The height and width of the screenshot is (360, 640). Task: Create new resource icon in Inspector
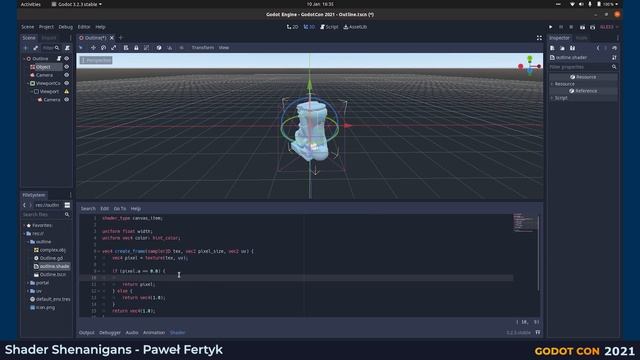click(552, 48)
